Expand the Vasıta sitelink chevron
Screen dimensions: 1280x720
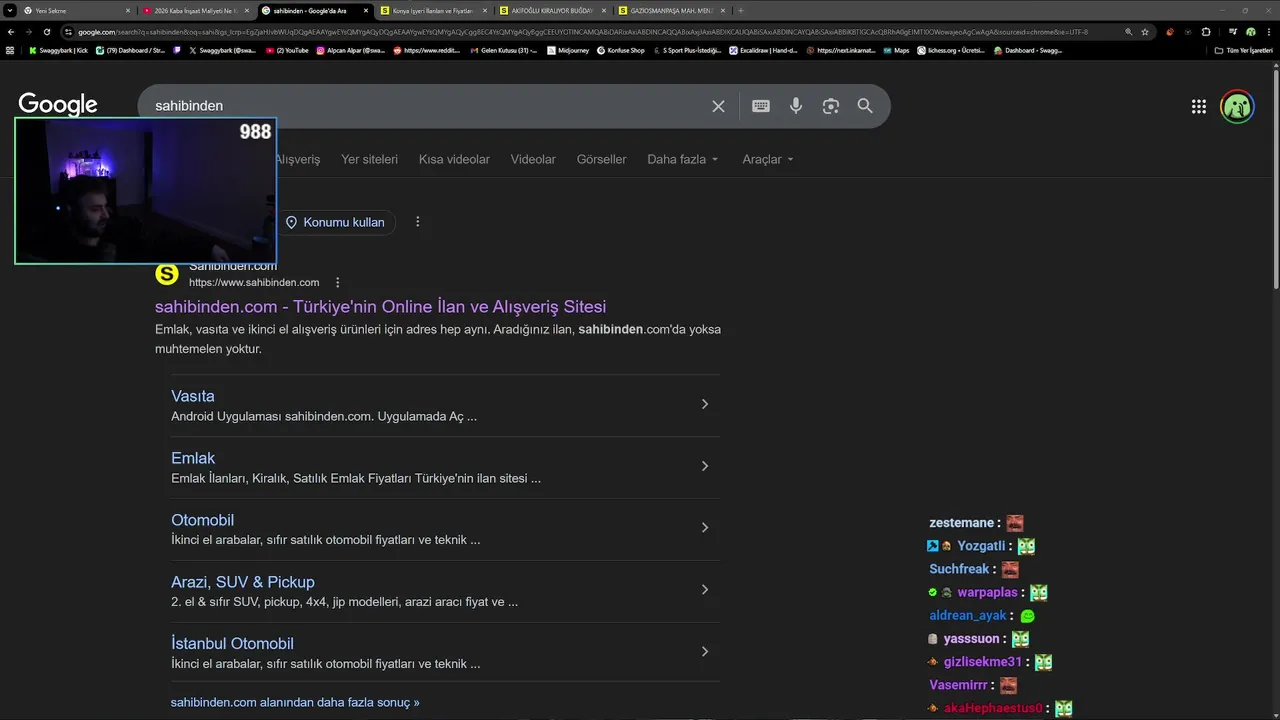(x=704, y=404)
